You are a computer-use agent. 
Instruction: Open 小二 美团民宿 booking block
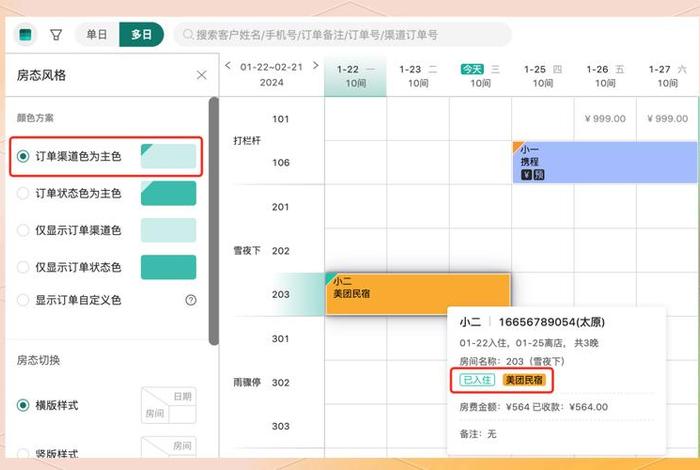(x=418, y=294)
